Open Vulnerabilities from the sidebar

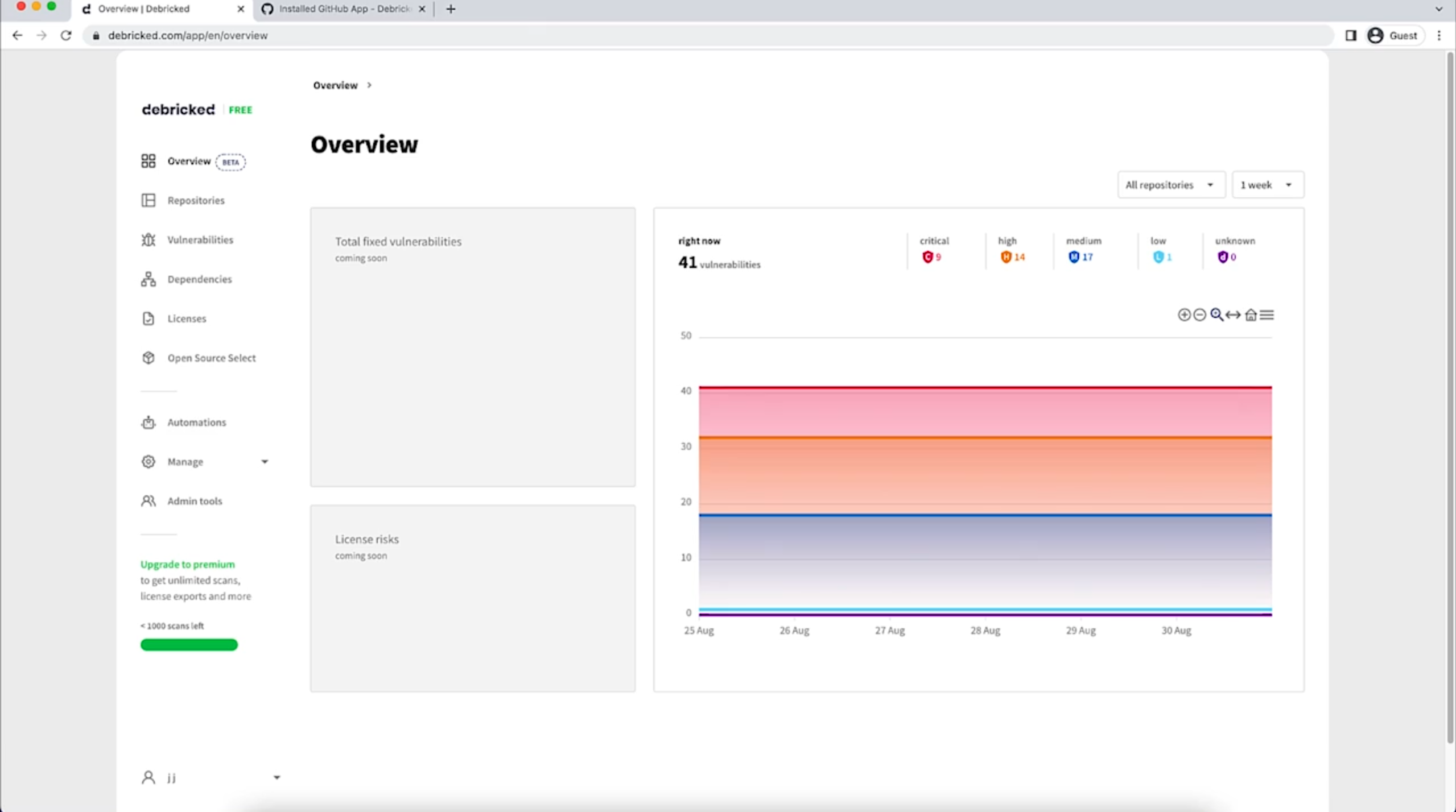click(200, 240)
